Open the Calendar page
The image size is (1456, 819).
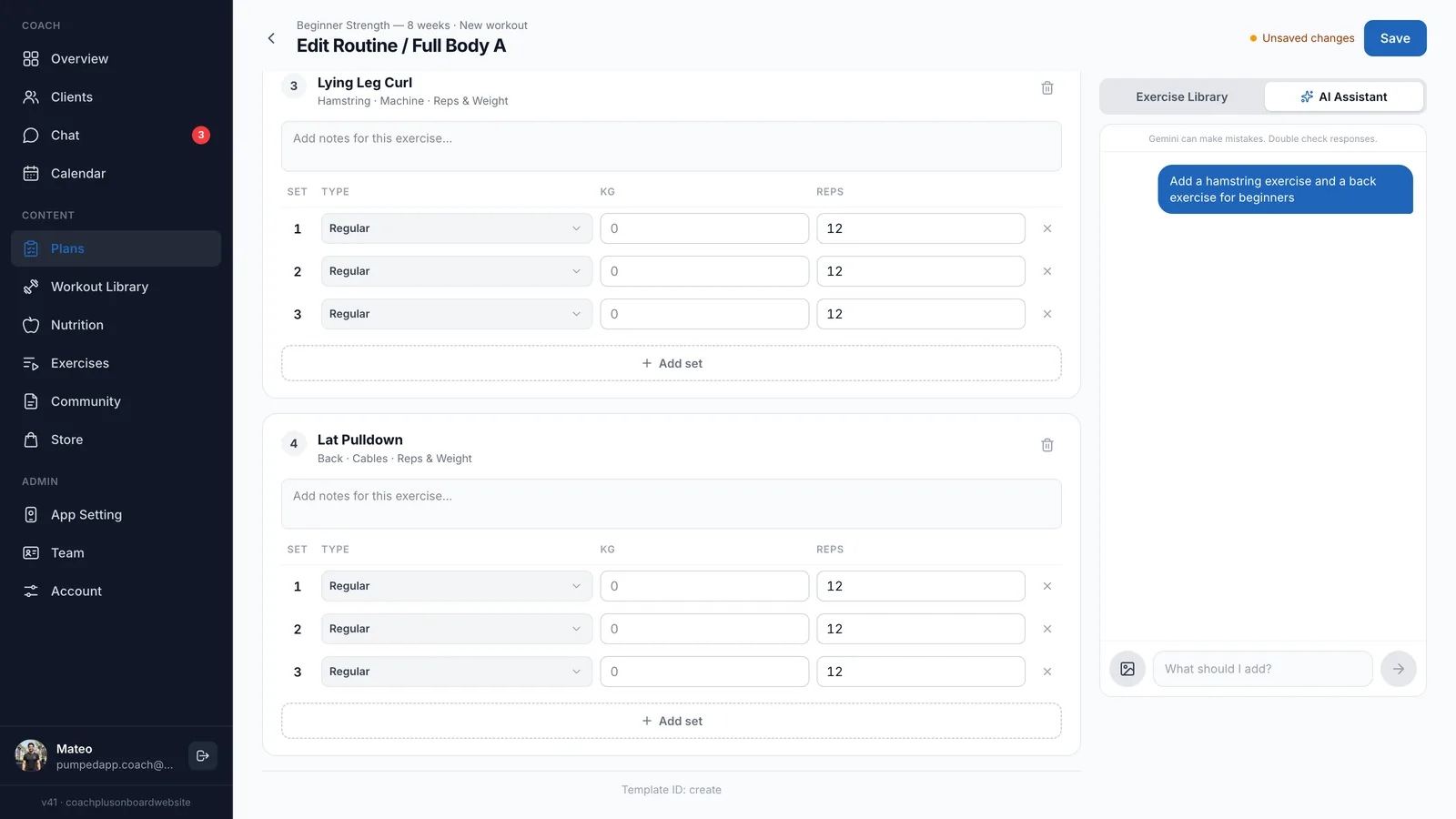[x=116, y=174]
